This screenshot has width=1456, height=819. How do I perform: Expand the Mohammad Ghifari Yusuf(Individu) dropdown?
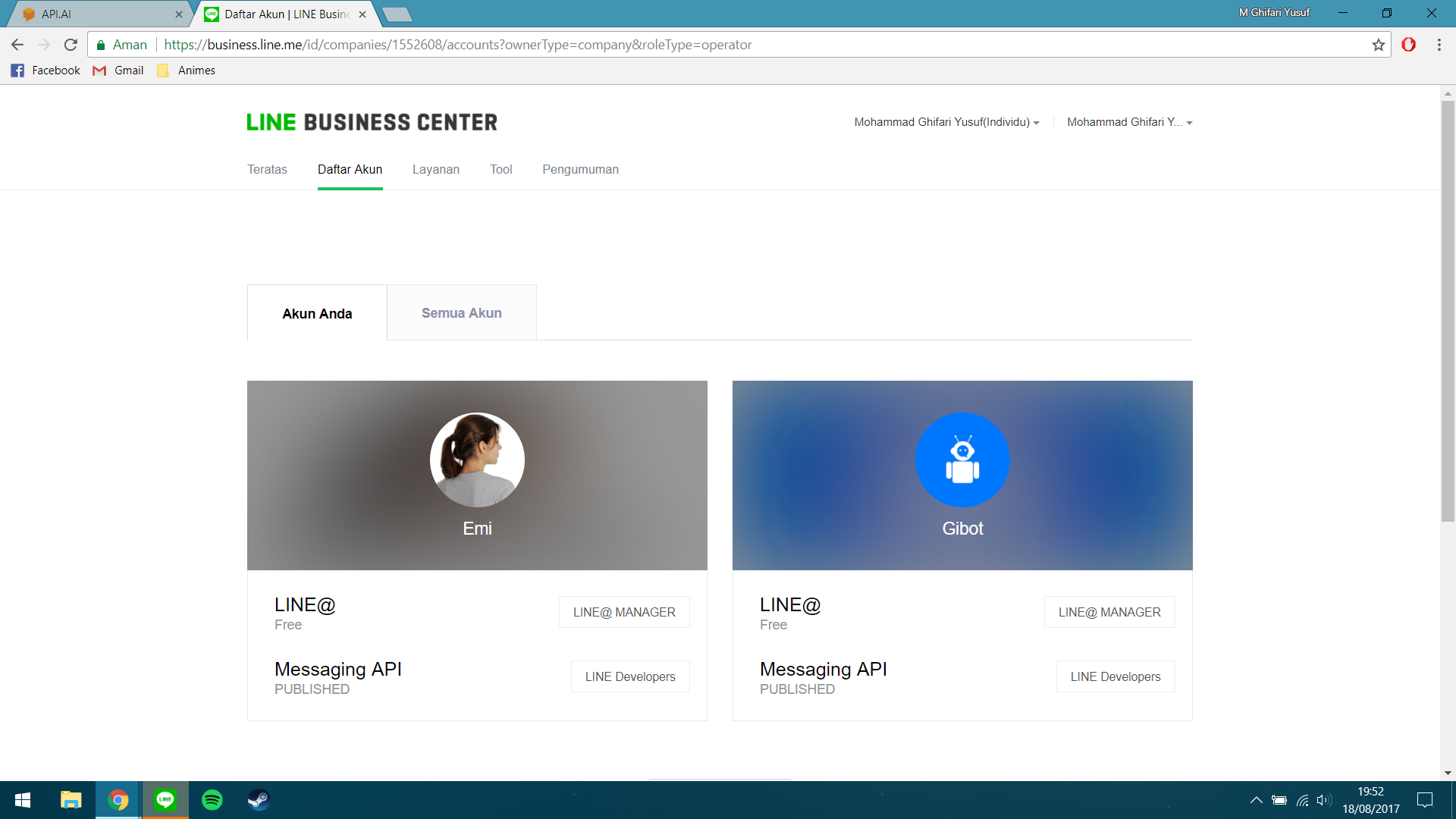click(x=946, y=122)
